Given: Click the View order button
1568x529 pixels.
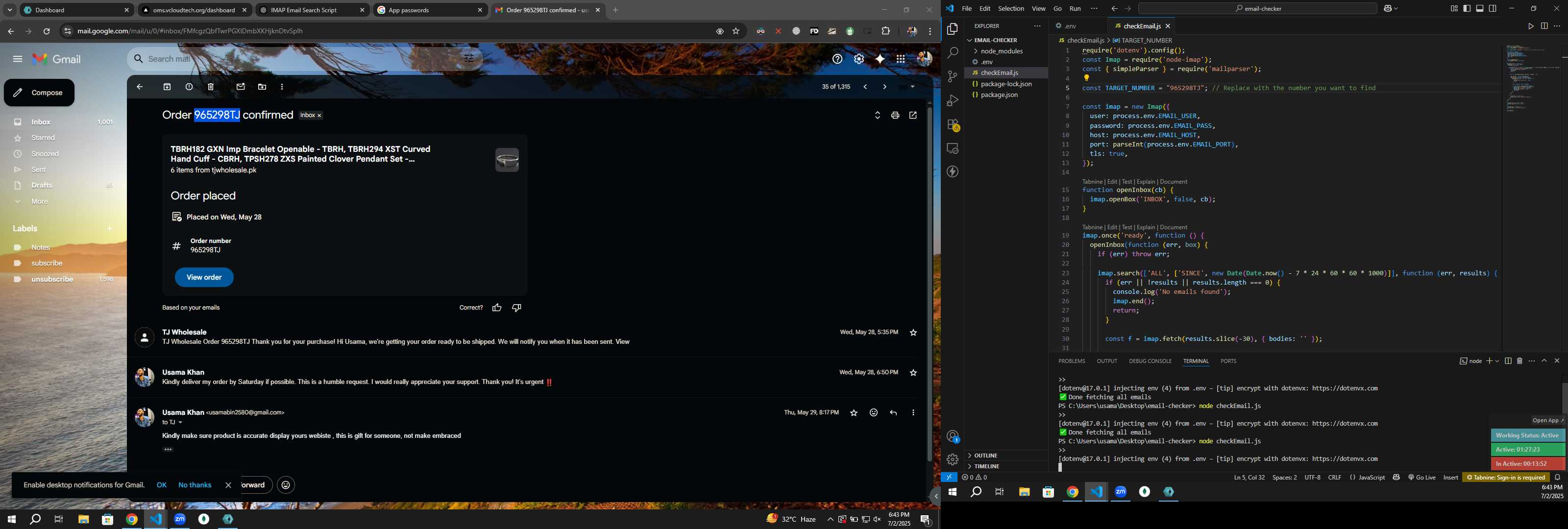Looking at the screenshot, I should click(x=204, y=278).
